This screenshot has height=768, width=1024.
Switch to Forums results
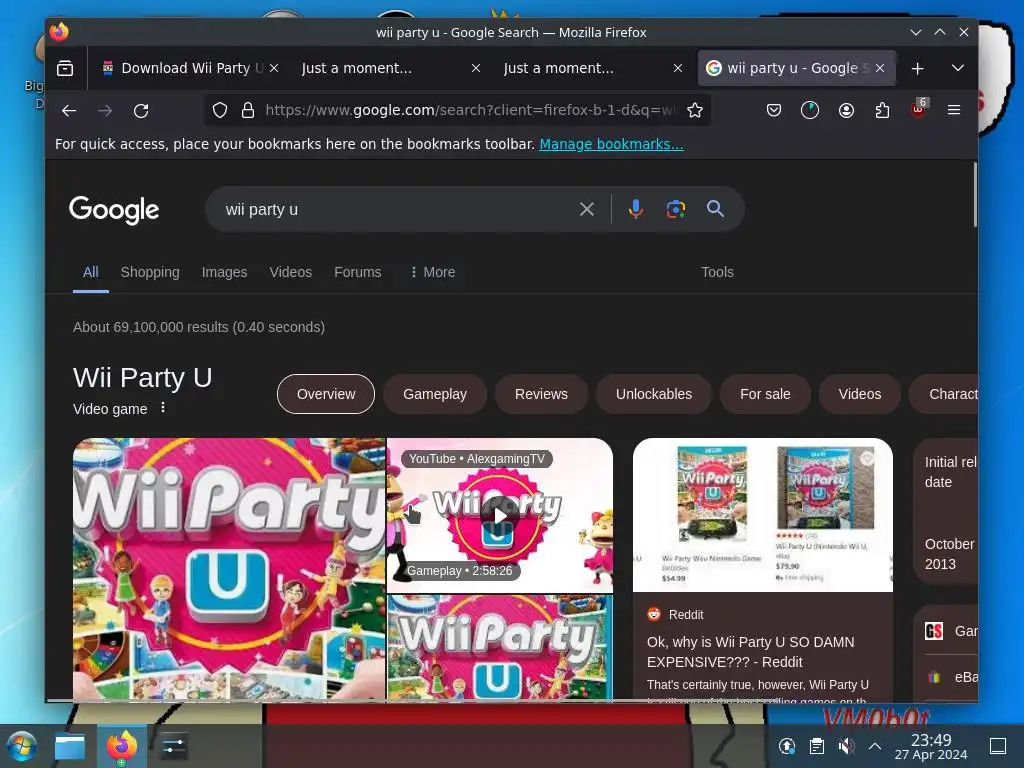[357, 272]
